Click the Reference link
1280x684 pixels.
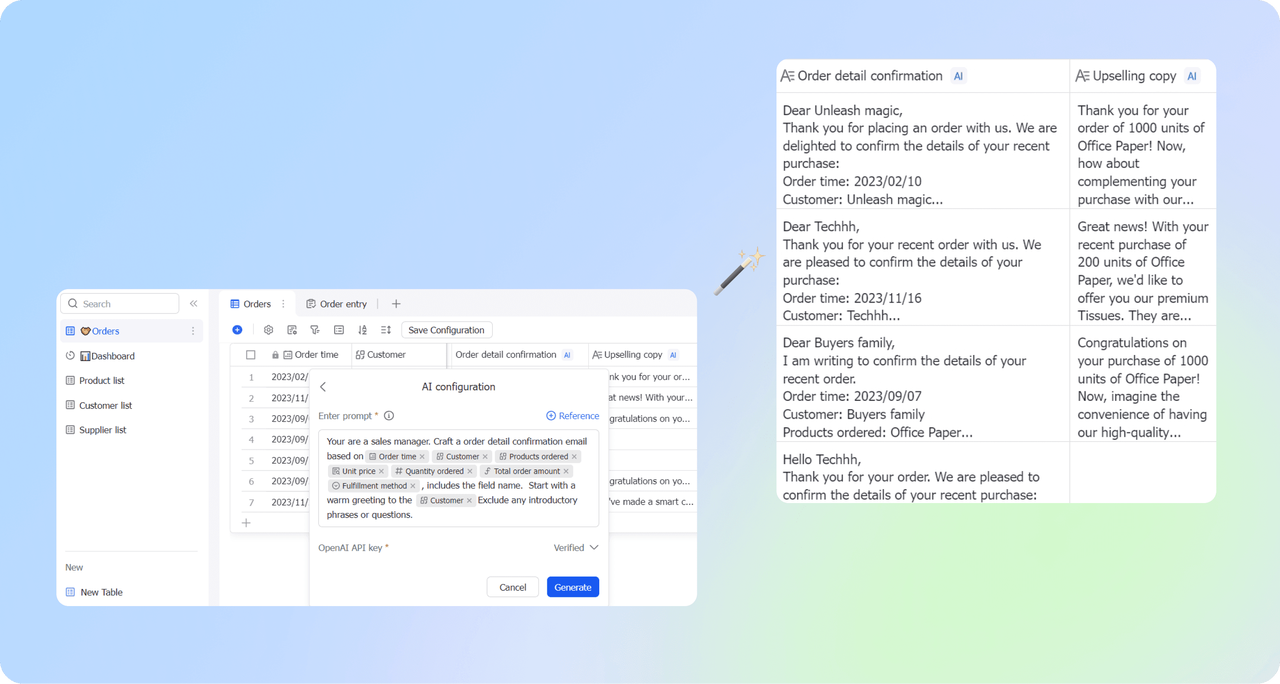572,416
